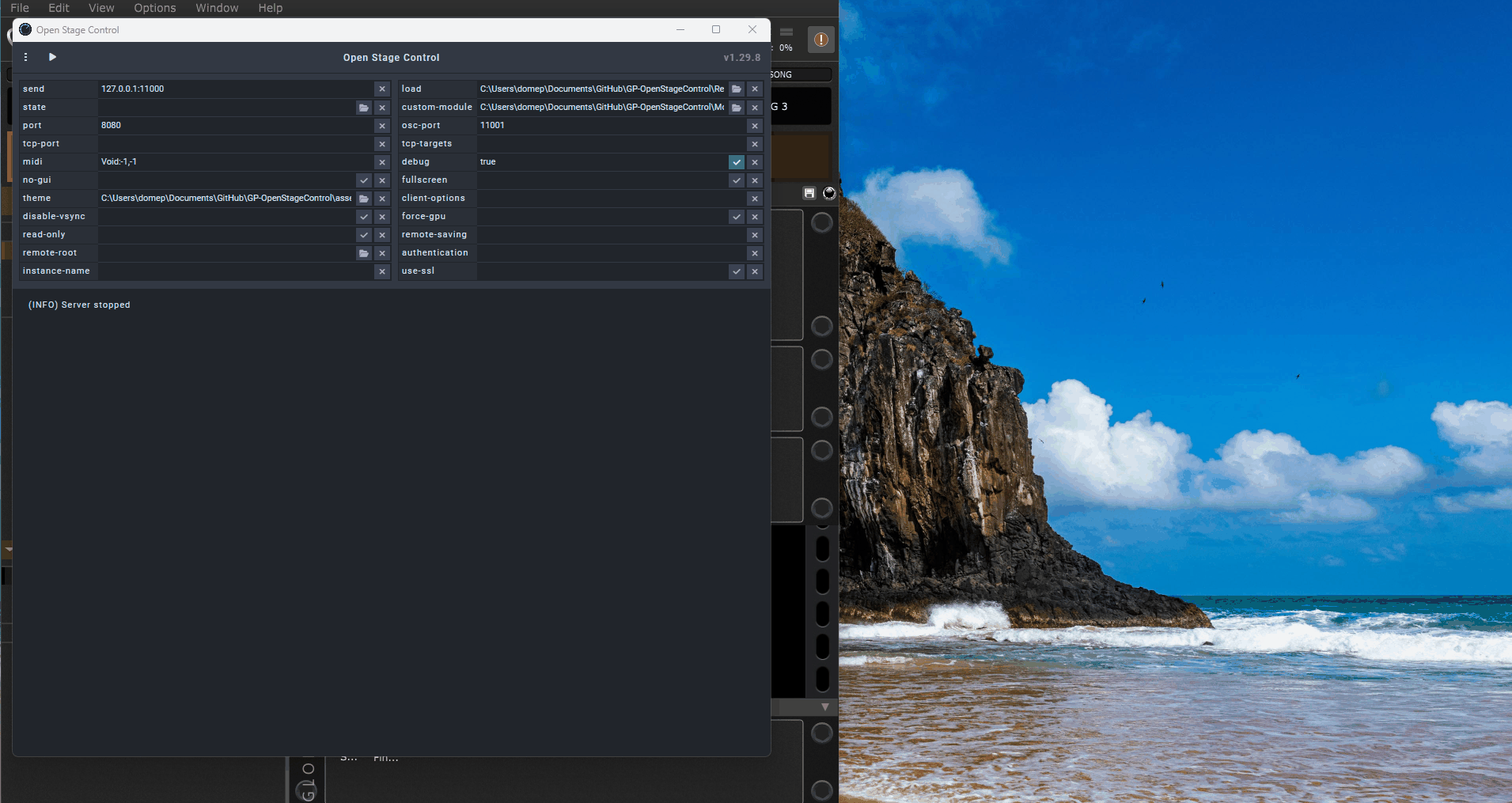1512x803 pixels.
Task: Click the save disk icon
Action: [x=809, y=193]
